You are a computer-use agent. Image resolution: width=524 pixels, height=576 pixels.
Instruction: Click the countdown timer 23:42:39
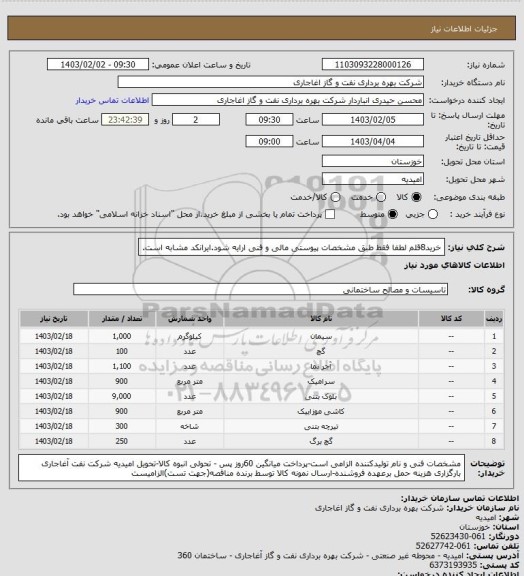(x=125, y=120)
